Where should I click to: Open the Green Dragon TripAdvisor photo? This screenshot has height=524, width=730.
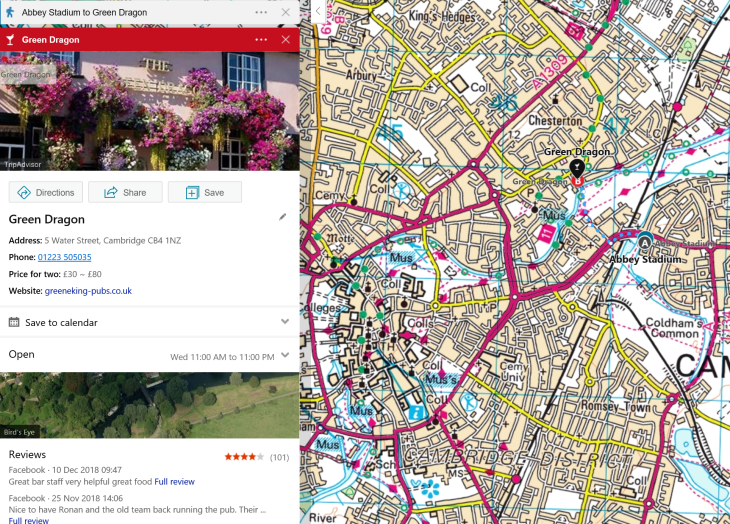point(149,110)
